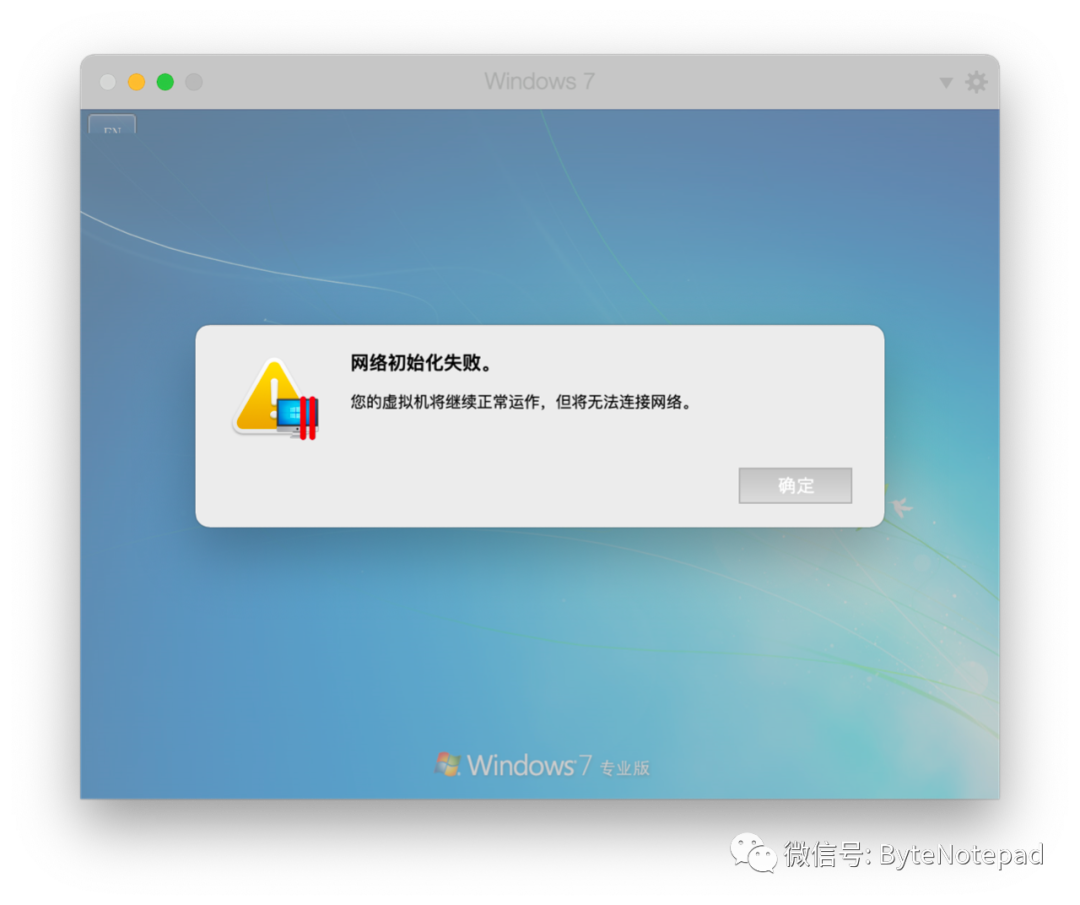Click the "Windows 7" window title
The height and width of the screenshot is (905, 1080).
(539, 81)
